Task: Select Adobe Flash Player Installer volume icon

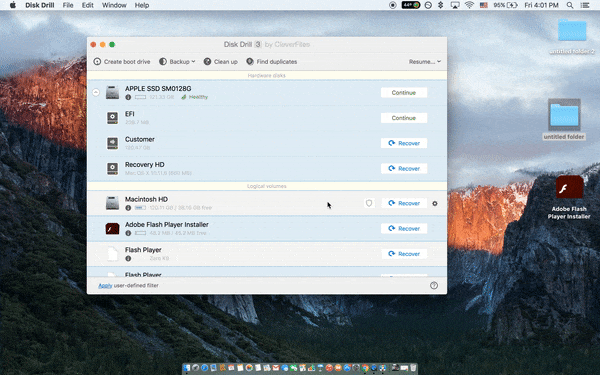Action: pyautogui.click(x=112, y=228)
